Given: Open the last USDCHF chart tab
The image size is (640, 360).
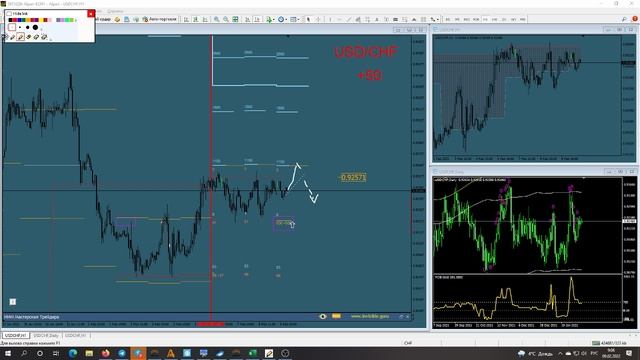Looking at the screenshot, I should (76, 336).
